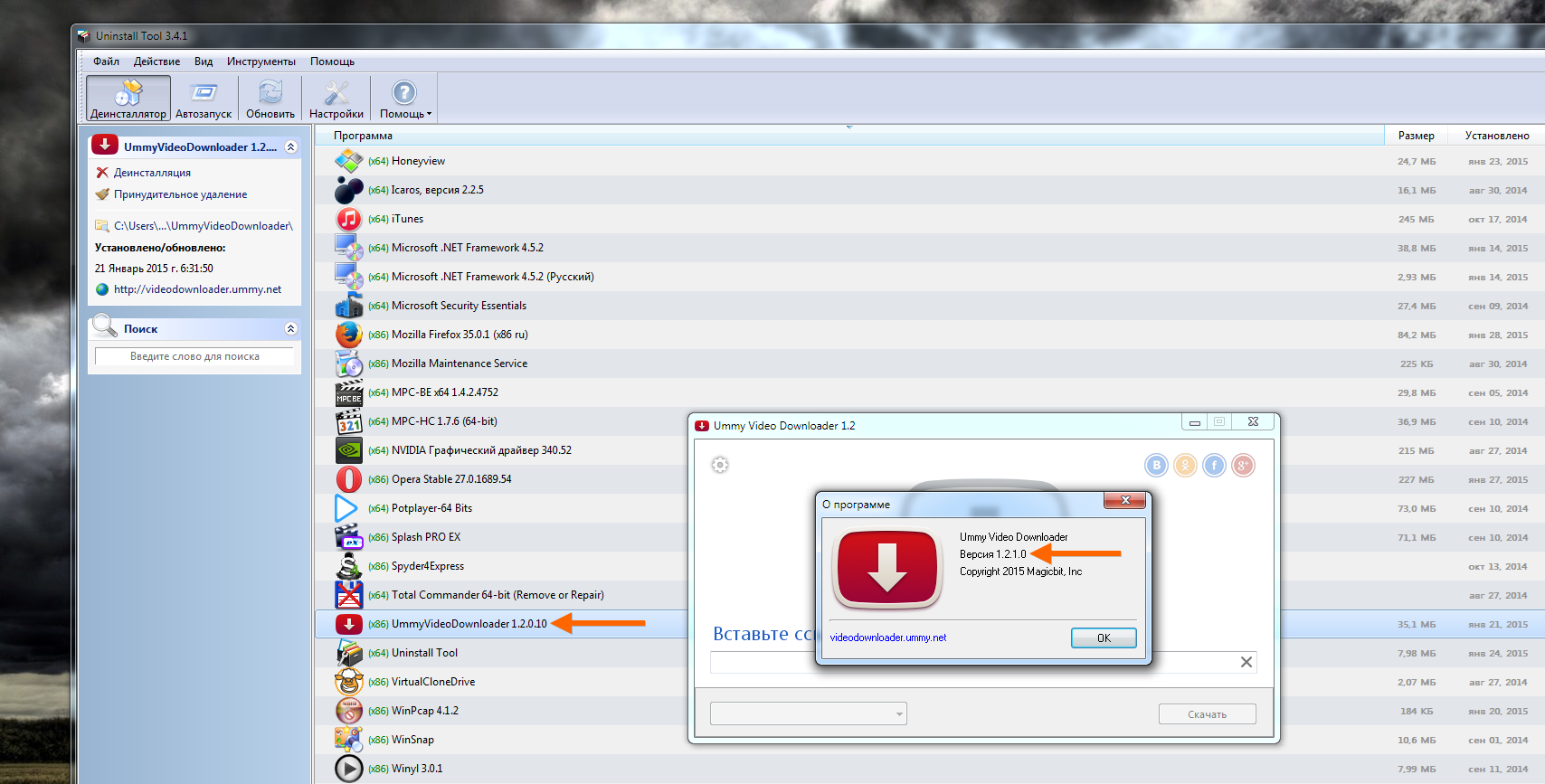Click the Обновить toolbar button
Viewport: 1545px width, 784px height.
(x=270, y=98)
